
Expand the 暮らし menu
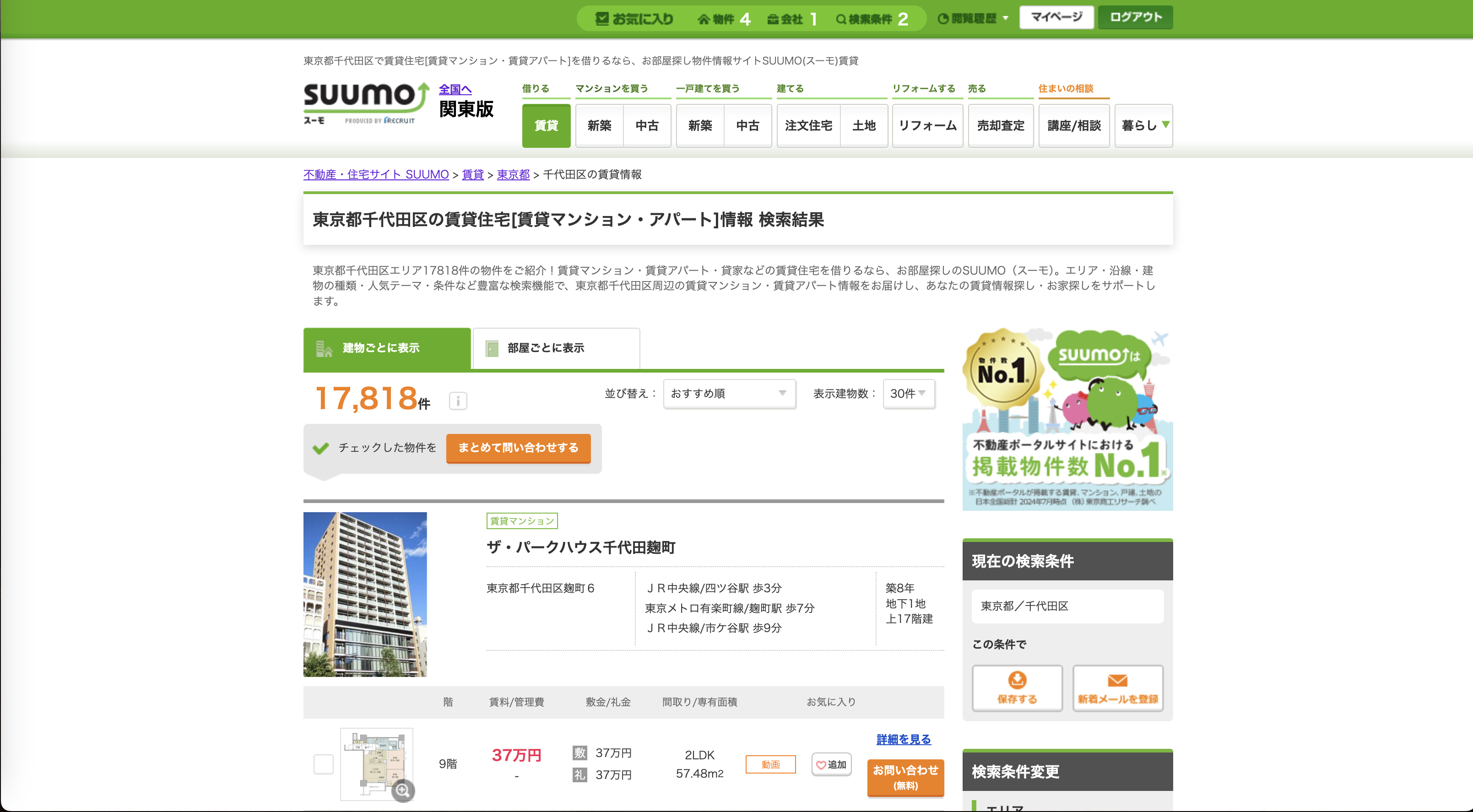pos(1143,126)
